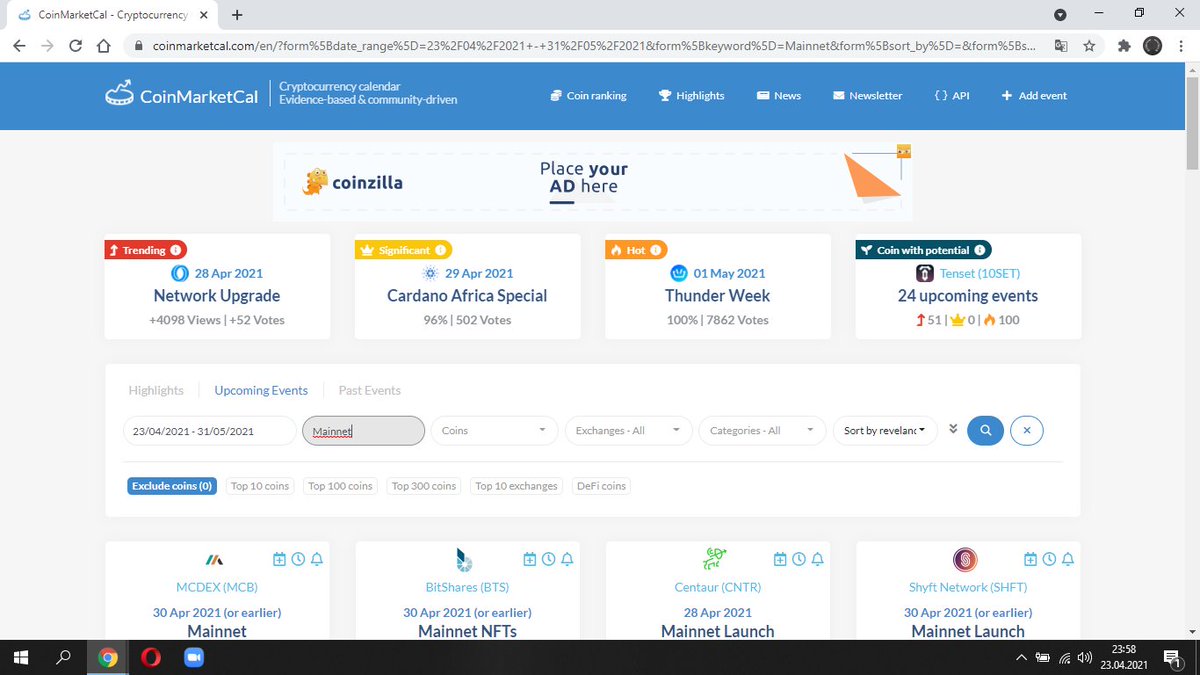Click the MCDEX coin logo

[x=216, y=560]
